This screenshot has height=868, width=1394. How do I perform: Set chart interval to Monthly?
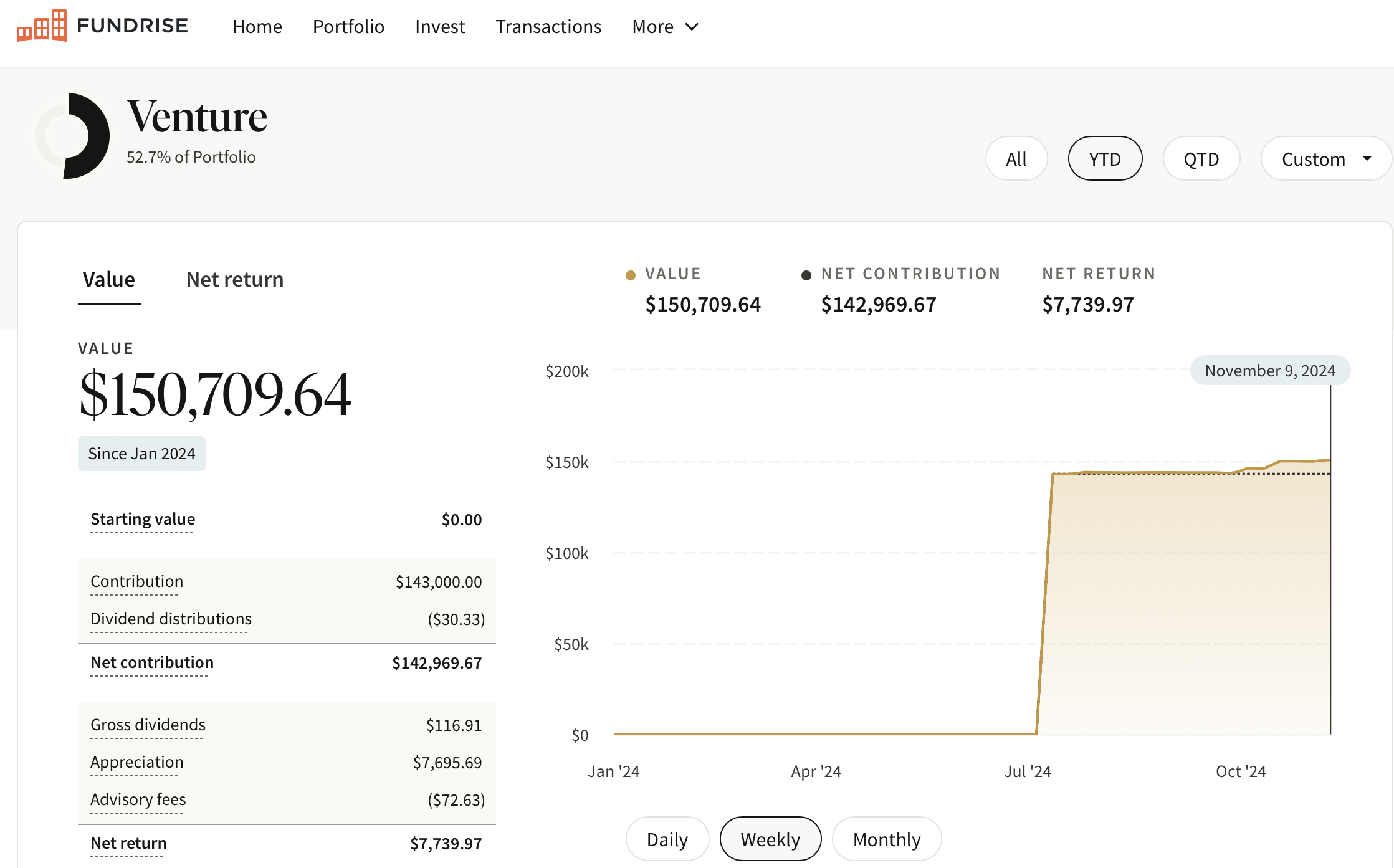point(887,839)
